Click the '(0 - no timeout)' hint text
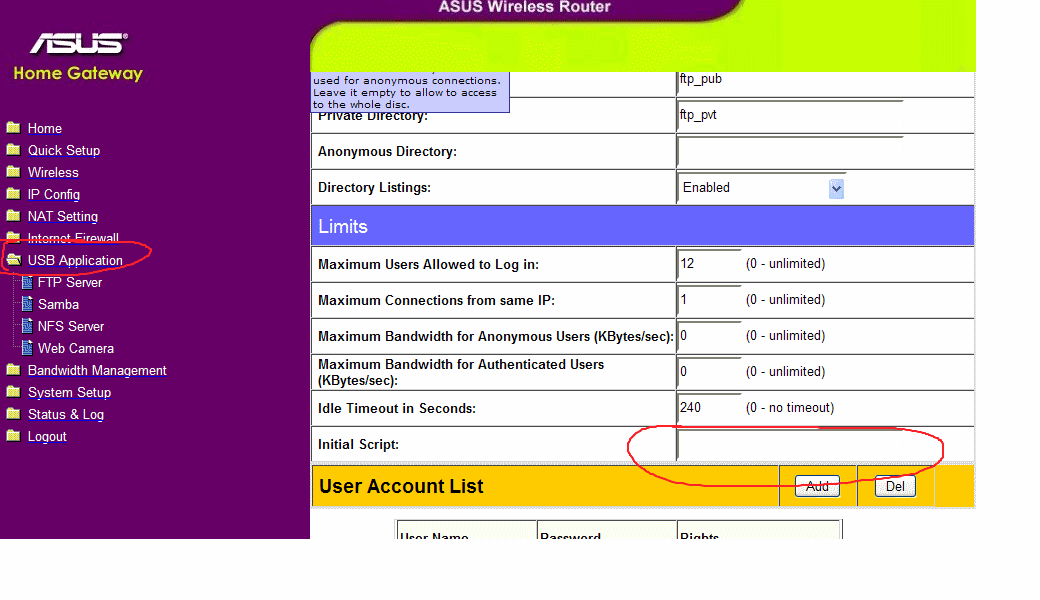1040x600 pixels. click(x=790, y=408)
